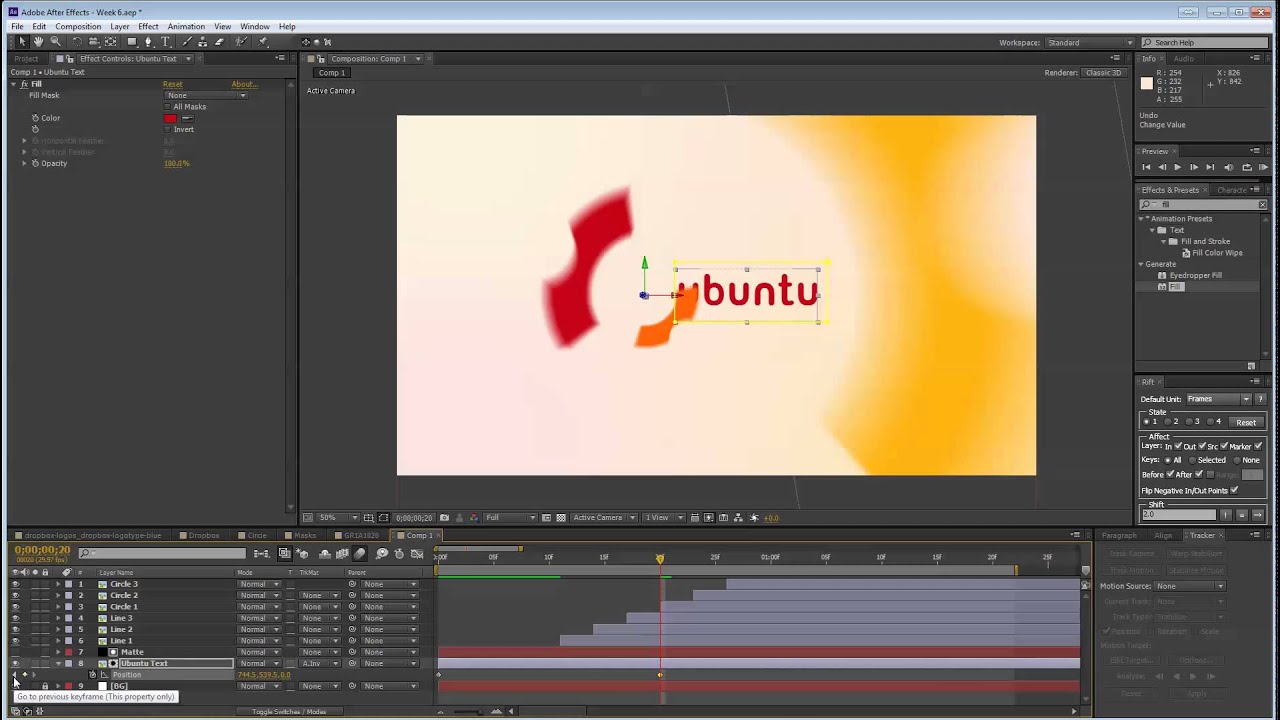The image size is (1280, 720).
Task: Select the Rotation tool
Action: click(x=77, y=42)
